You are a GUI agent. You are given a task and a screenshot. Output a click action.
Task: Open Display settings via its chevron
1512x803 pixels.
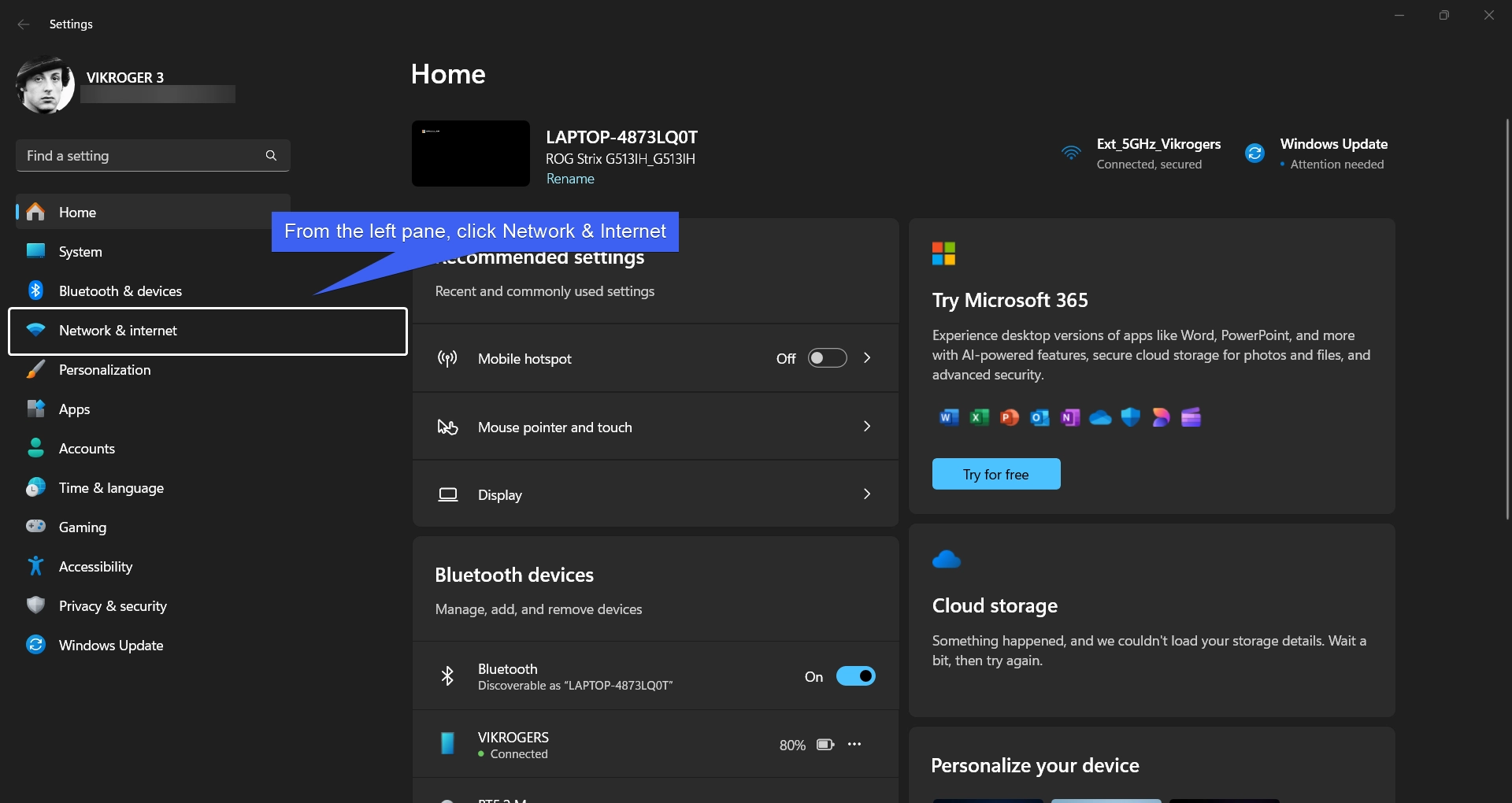(x=867, y=494)
